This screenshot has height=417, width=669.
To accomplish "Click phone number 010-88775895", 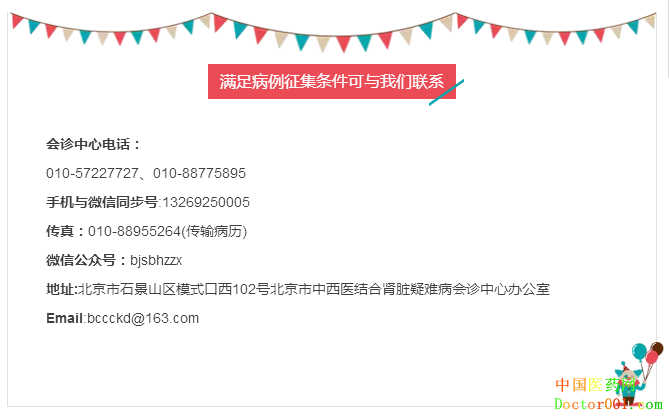I will pyautogui.click(x=199, y=173).
